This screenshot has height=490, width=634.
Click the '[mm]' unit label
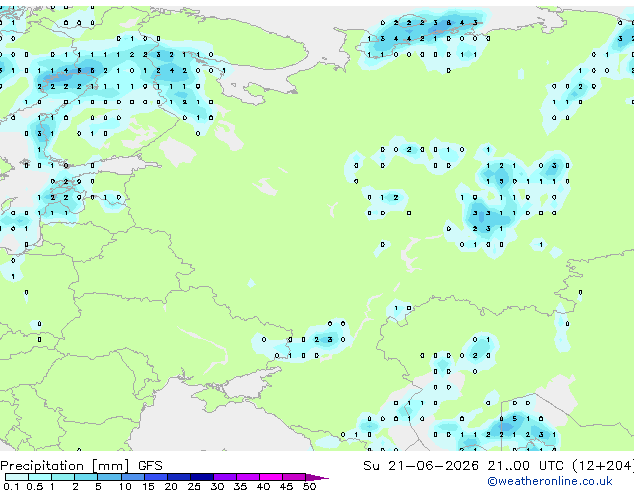click(111, 466)
